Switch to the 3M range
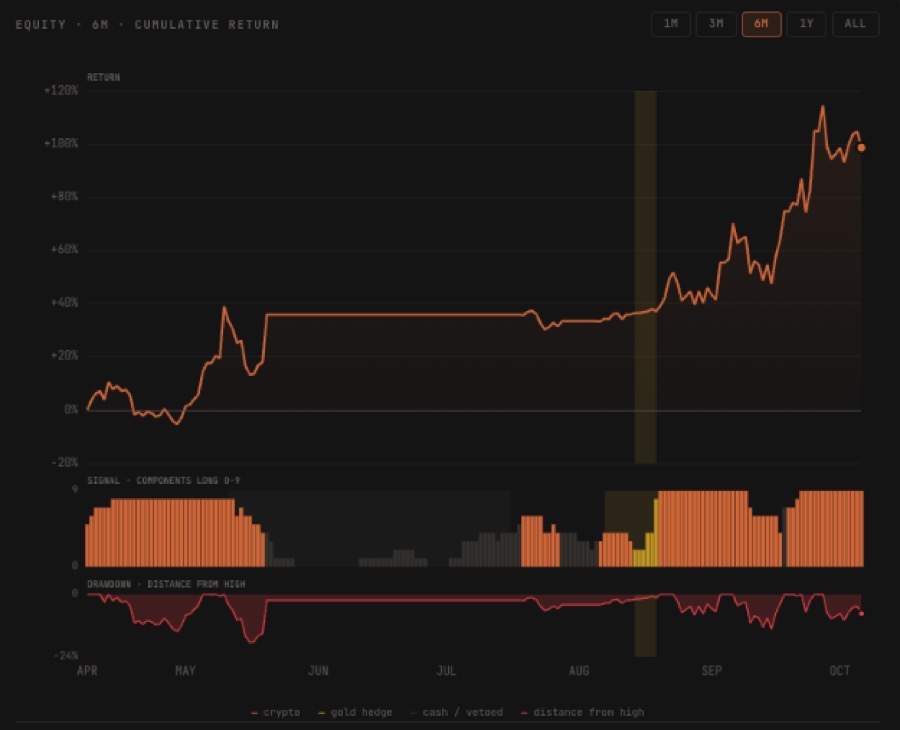Screen dimensions: 900x730 716,24
